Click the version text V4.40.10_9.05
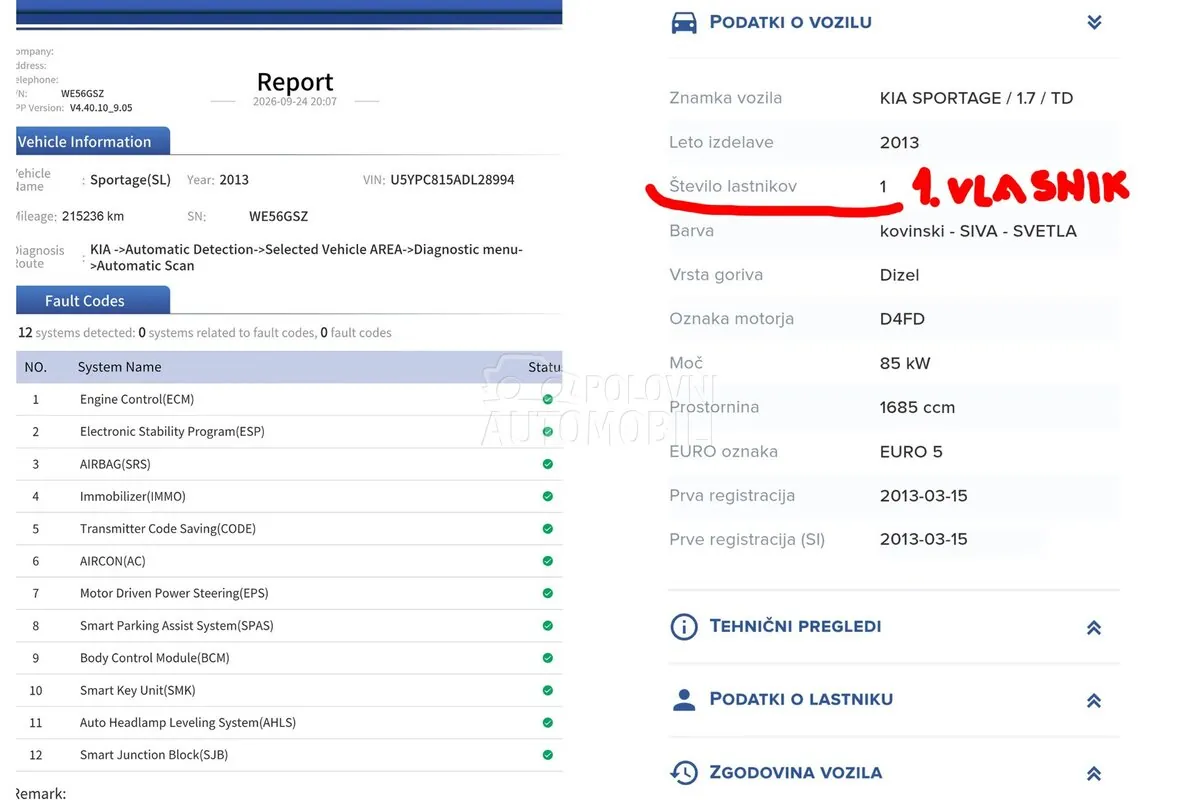This screenshot has width=1200, height=800. coord(101,108)
